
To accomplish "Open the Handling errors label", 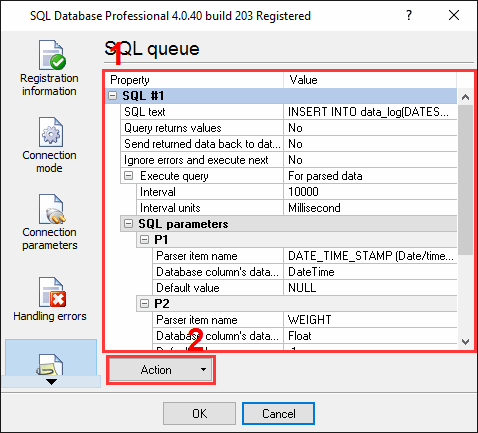I will pos(50,316).
